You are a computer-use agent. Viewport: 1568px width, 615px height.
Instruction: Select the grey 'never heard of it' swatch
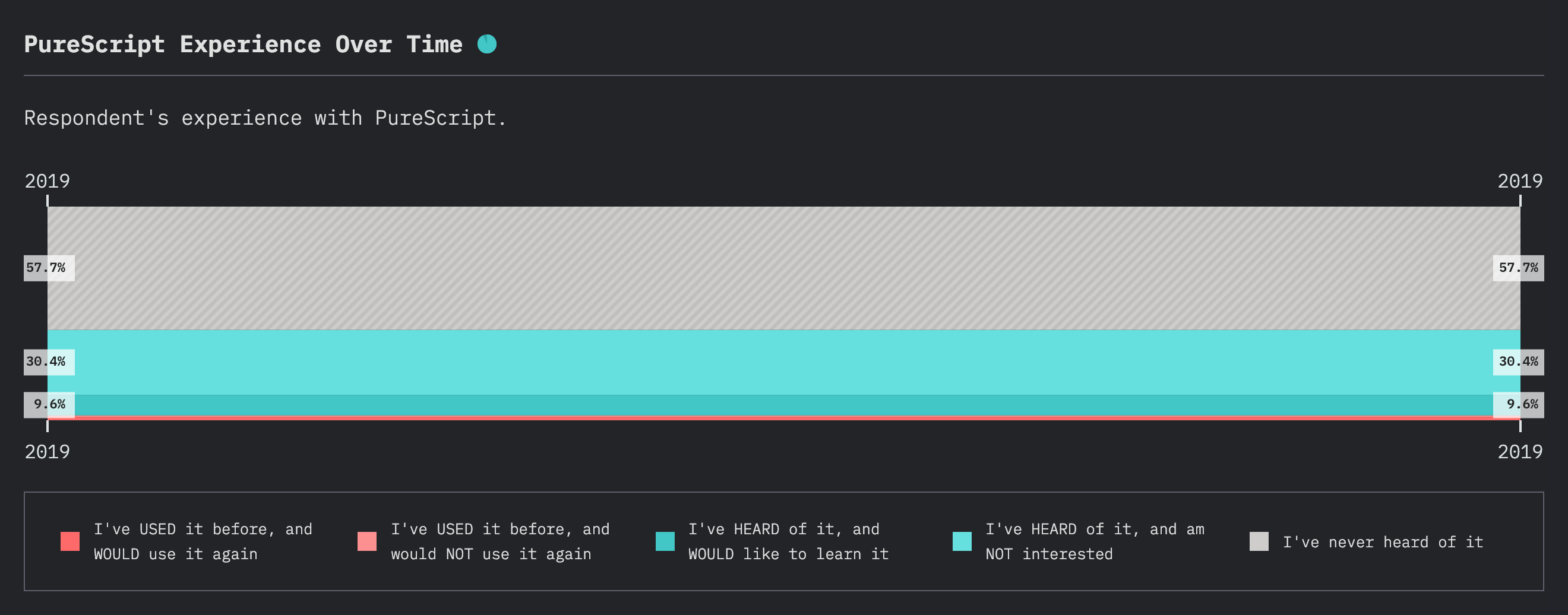pos(1259,541)
